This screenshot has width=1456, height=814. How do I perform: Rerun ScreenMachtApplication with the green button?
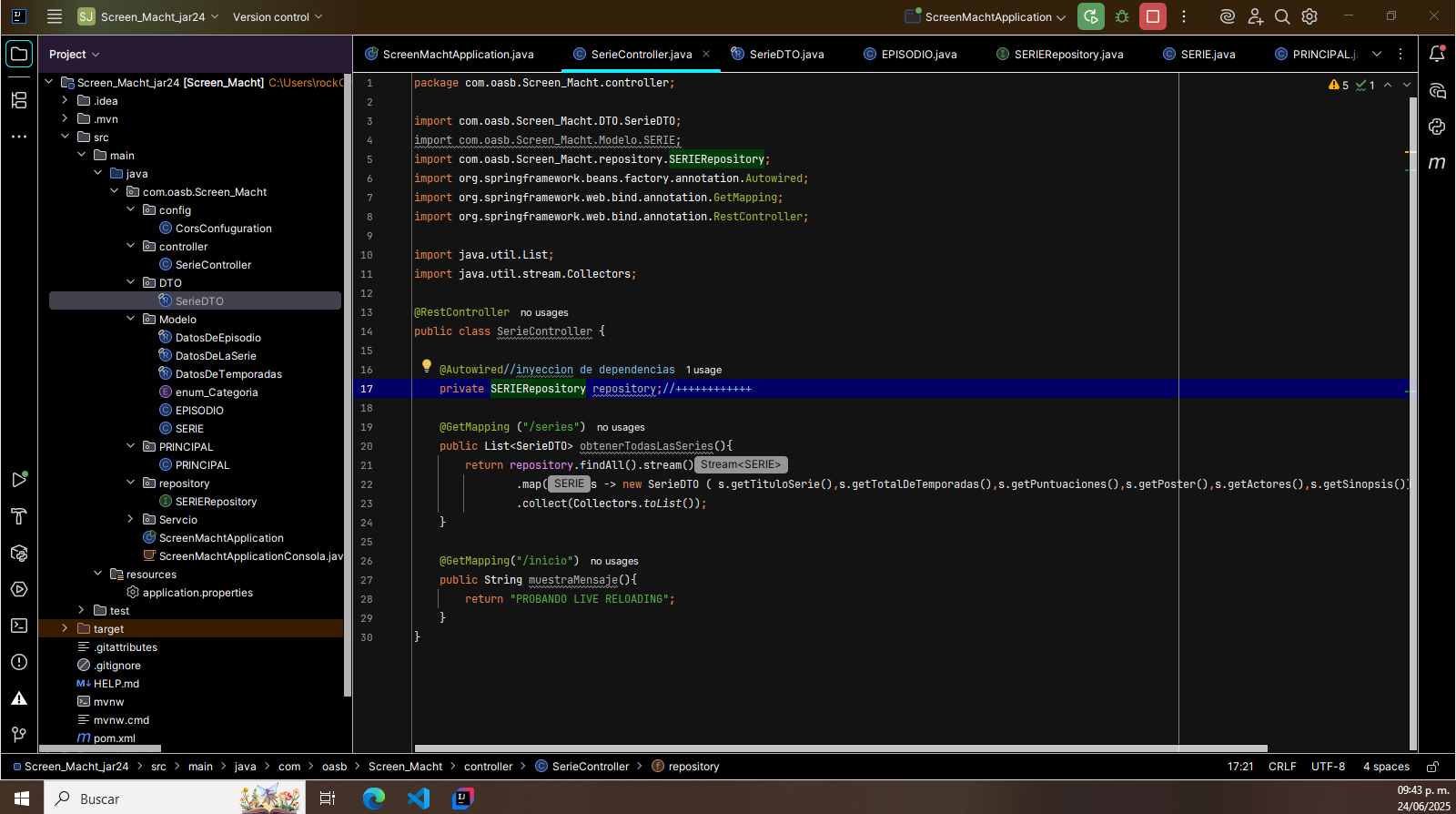click(1090, 16)
